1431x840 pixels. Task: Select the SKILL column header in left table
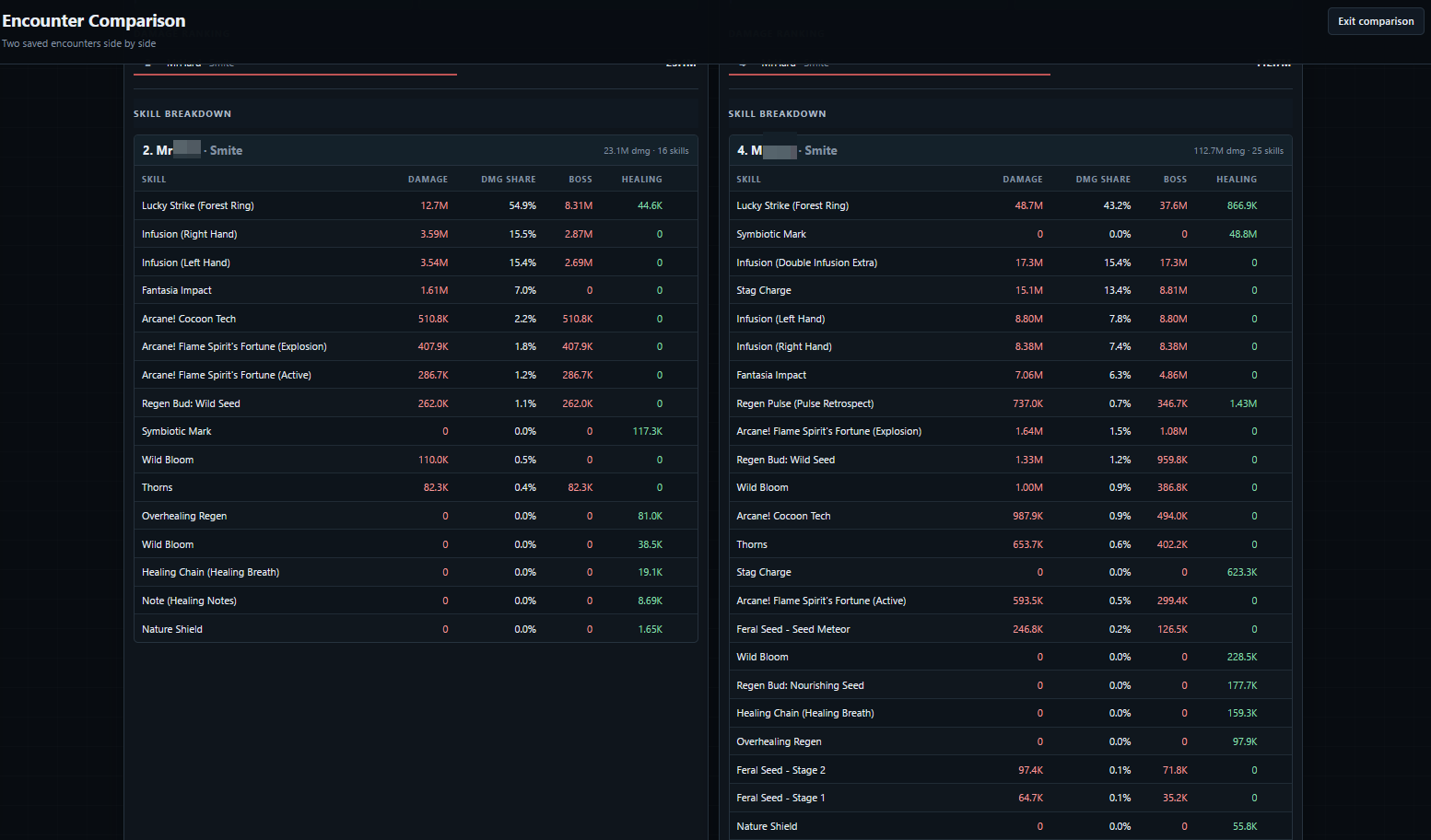[x=154, y=180]
